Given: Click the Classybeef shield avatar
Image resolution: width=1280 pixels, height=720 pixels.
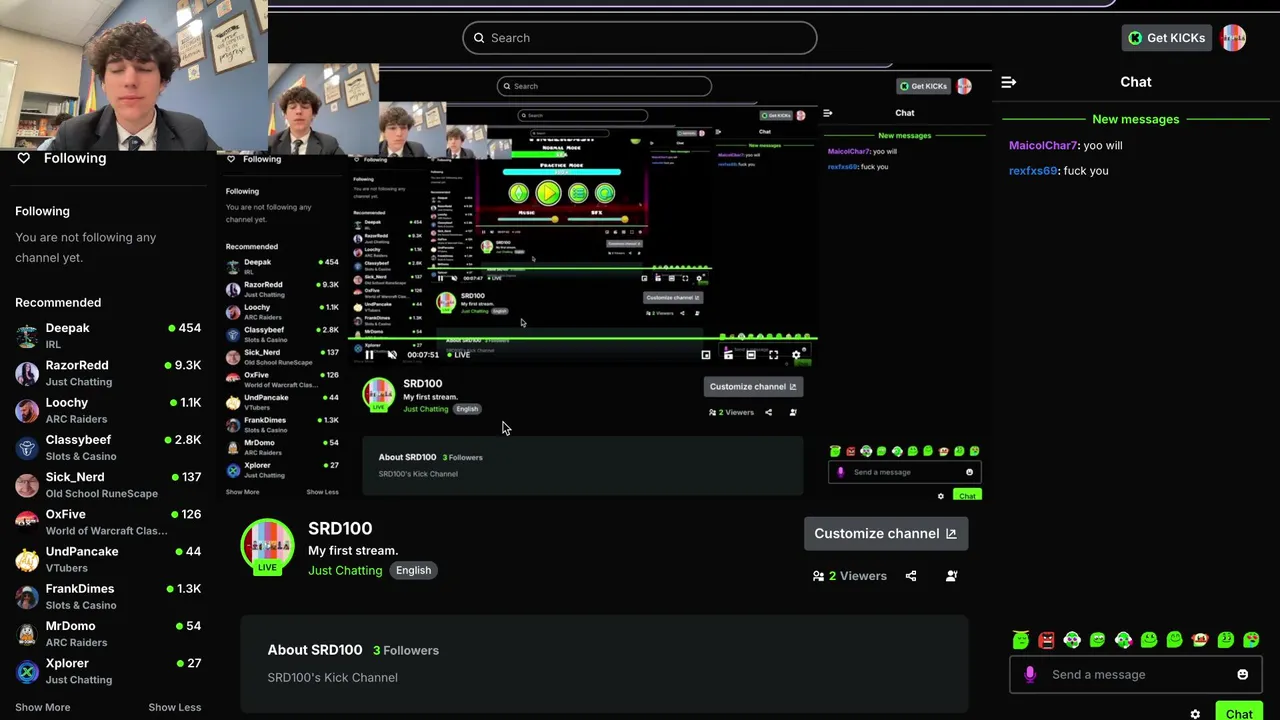Looking at the screenshot, I should 28,448.
